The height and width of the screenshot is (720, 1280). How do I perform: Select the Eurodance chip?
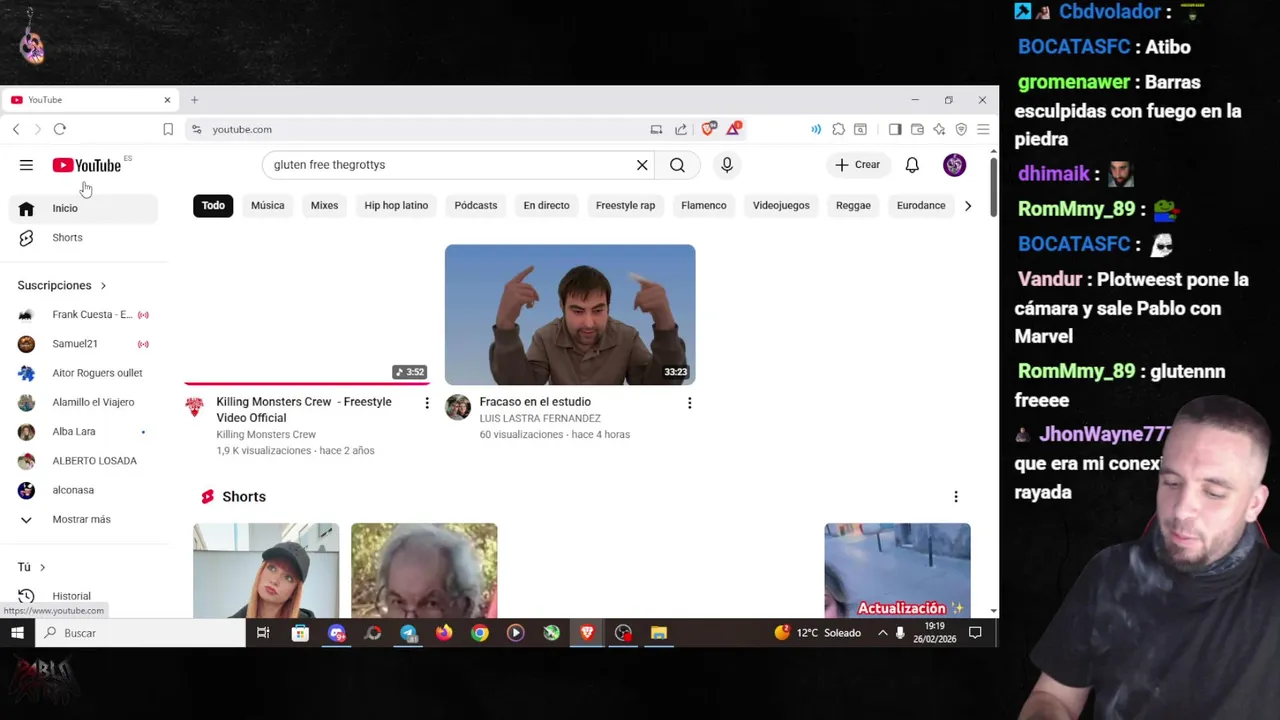coord(921,206)
